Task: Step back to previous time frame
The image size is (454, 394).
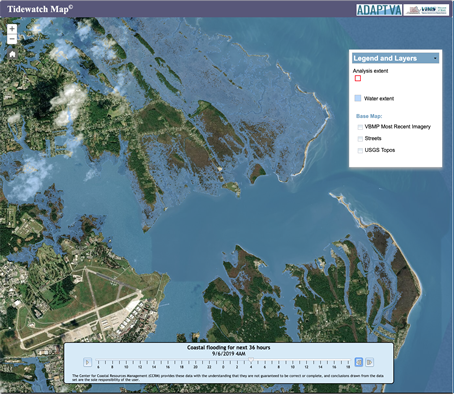Action: click(359, 362)
